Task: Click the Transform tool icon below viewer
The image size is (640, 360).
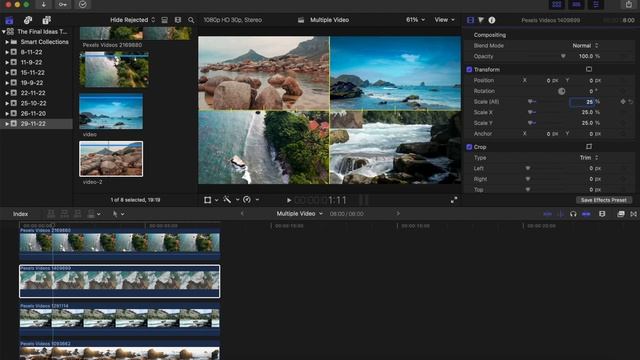Action: click(x=208, y=200)
